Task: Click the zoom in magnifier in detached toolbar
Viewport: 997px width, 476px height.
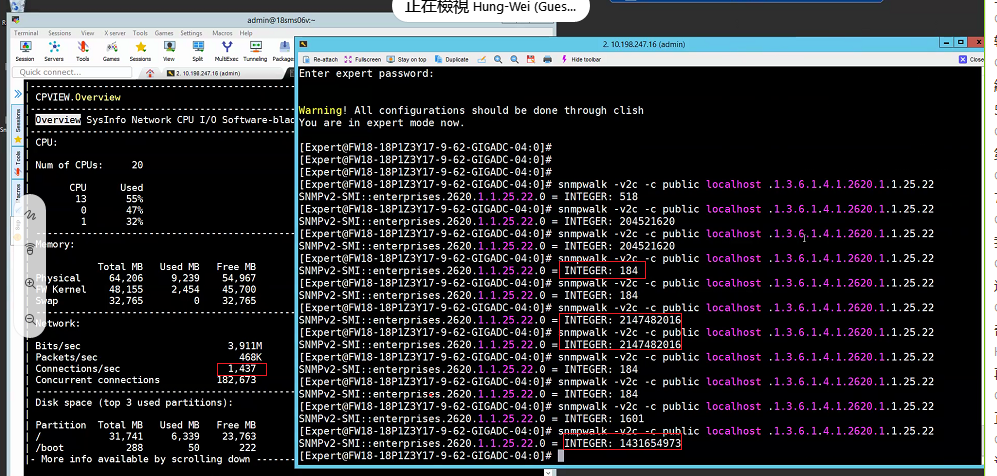Action: pos(498,59)
